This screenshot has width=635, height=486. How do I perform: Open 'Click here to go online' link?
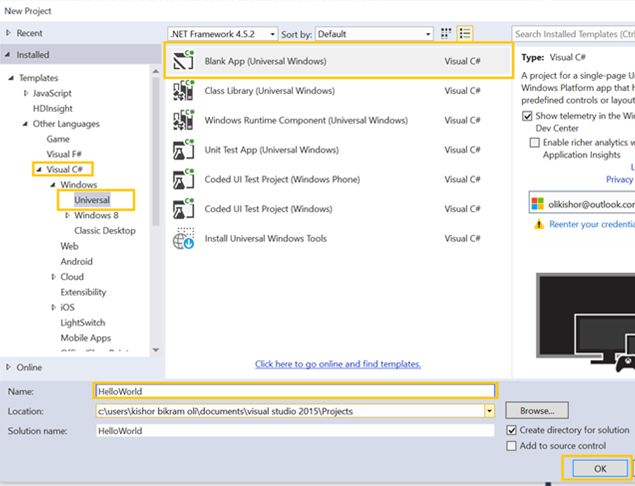[338, 364]
